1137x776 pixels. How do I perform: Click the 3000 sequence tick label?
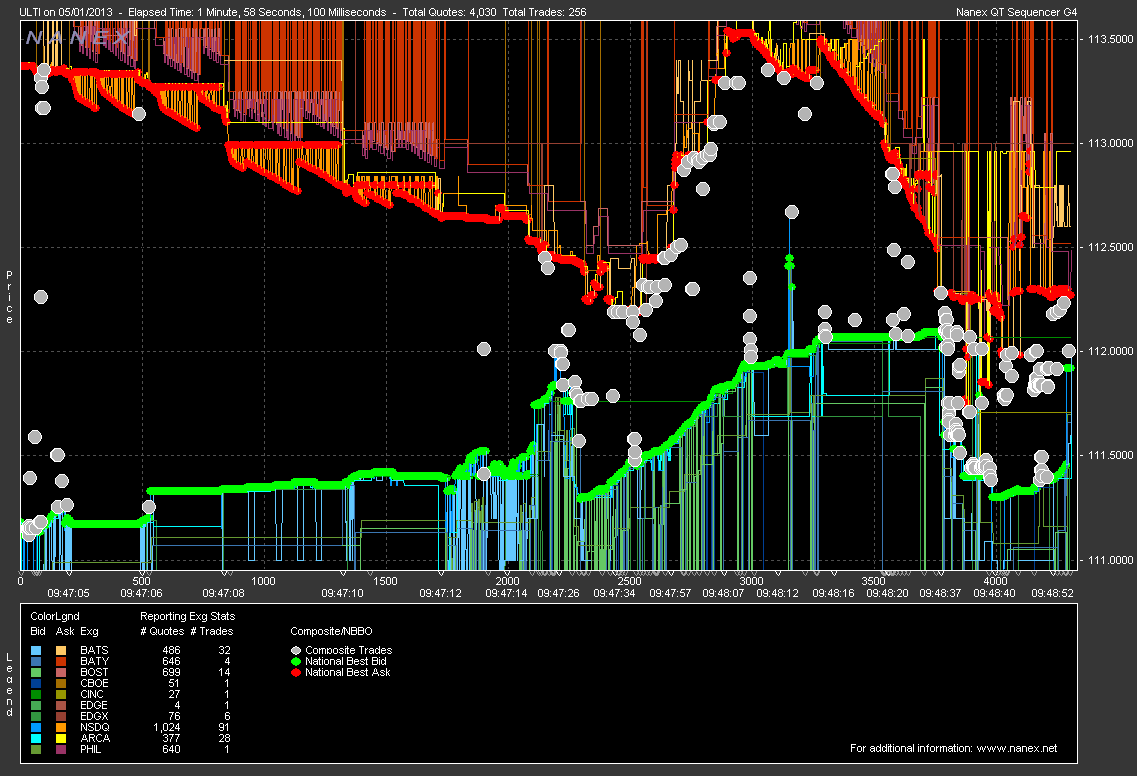coord(750,581)
